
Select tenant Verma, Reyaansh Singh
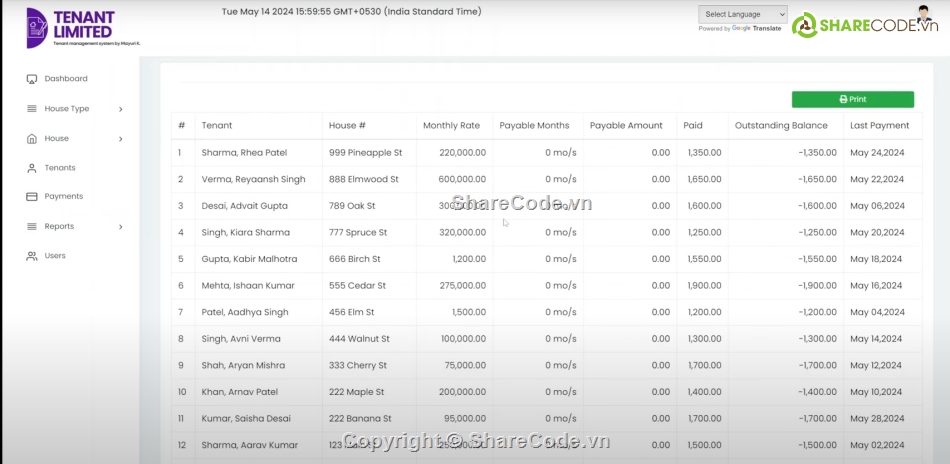point(253,179)
